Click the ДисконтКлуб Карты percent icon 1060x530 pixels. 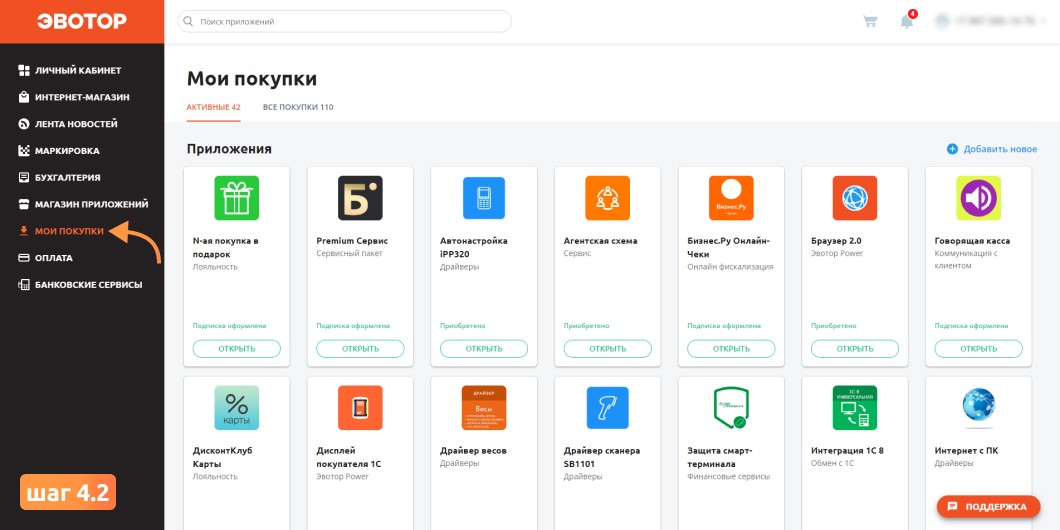[x=237, y=408]
